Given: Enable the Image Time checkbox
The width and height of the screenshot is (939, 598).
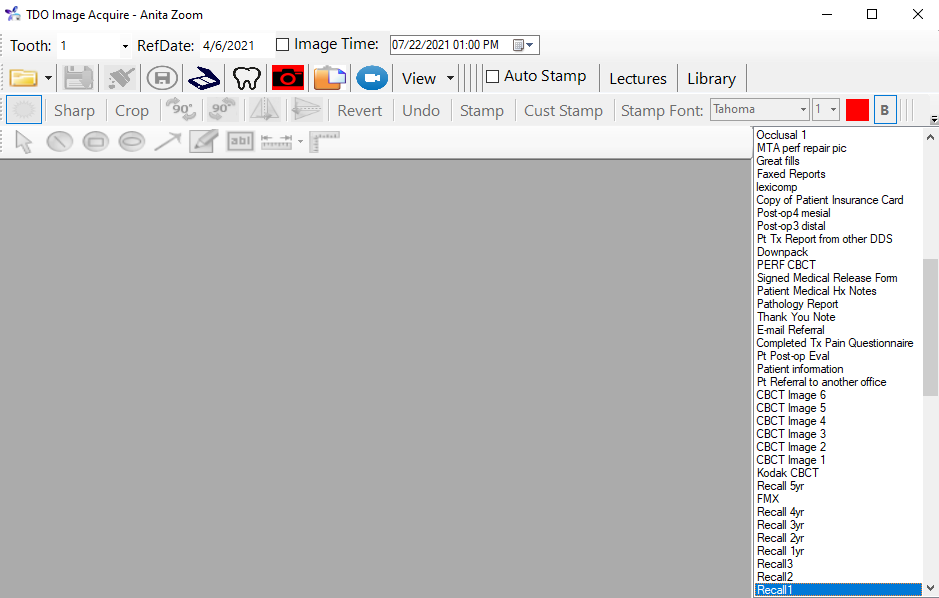Looking at the screenshot, I should tap(282, 45).
